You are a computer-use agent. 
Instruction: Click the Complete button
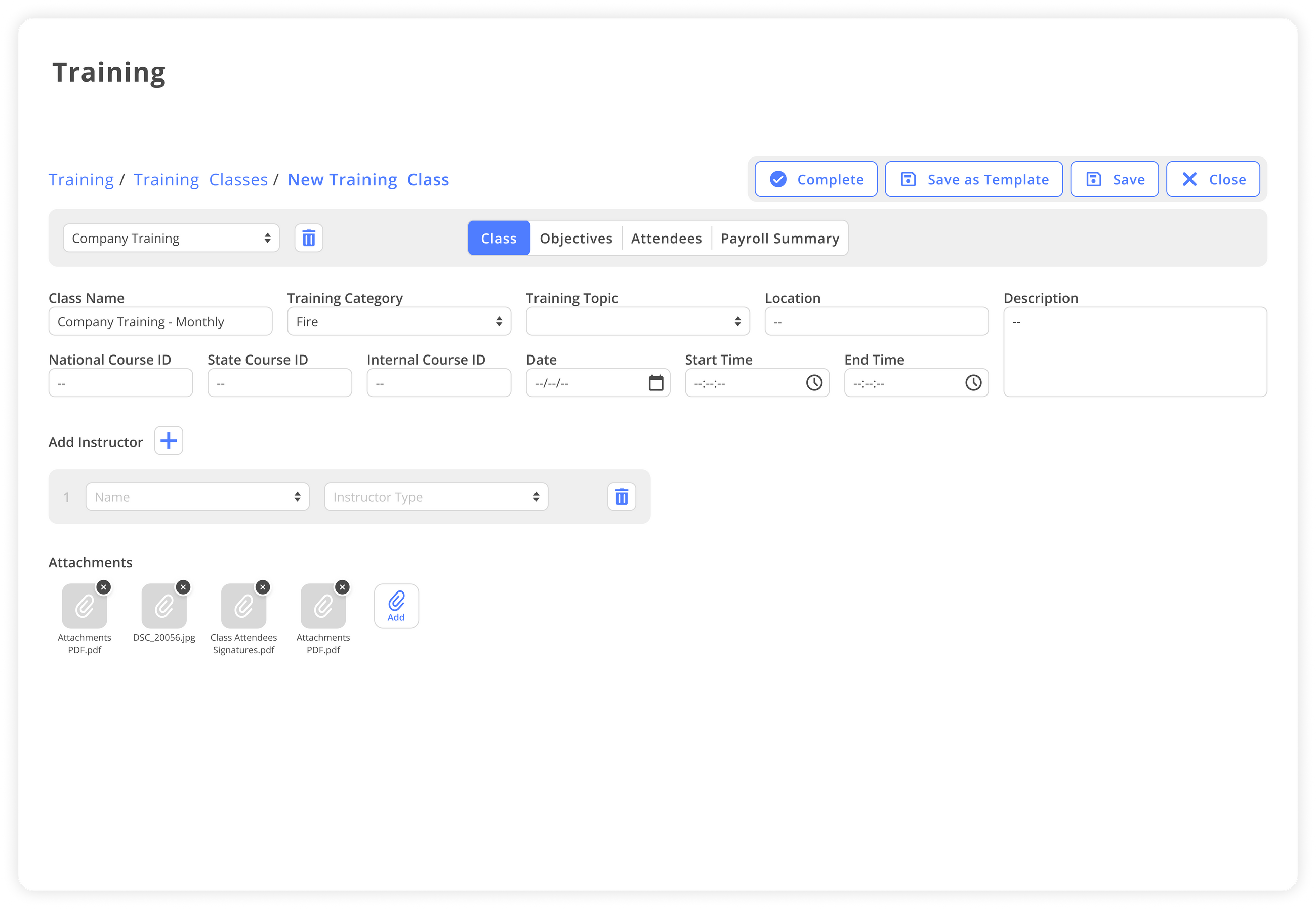pyautogui.click(x=816, y=179)
